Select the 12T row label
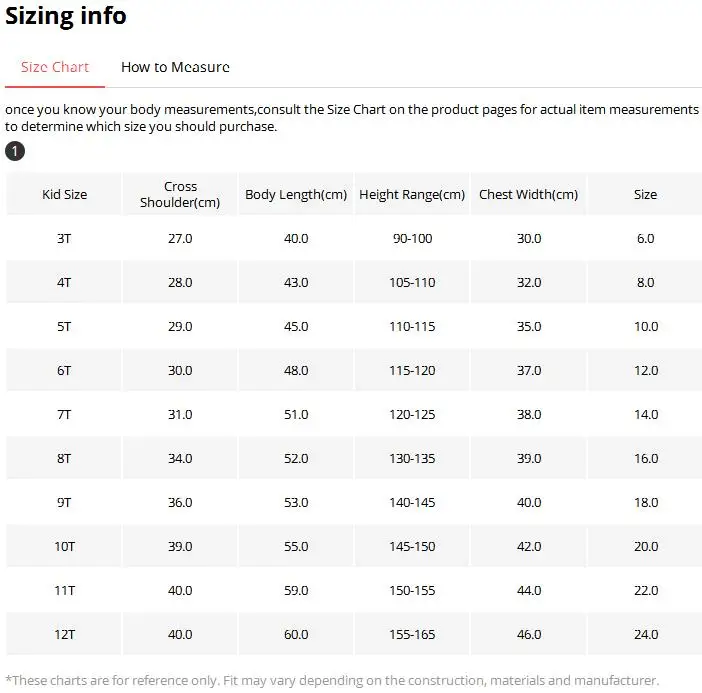The image size is (702, 693). [64, 634]
